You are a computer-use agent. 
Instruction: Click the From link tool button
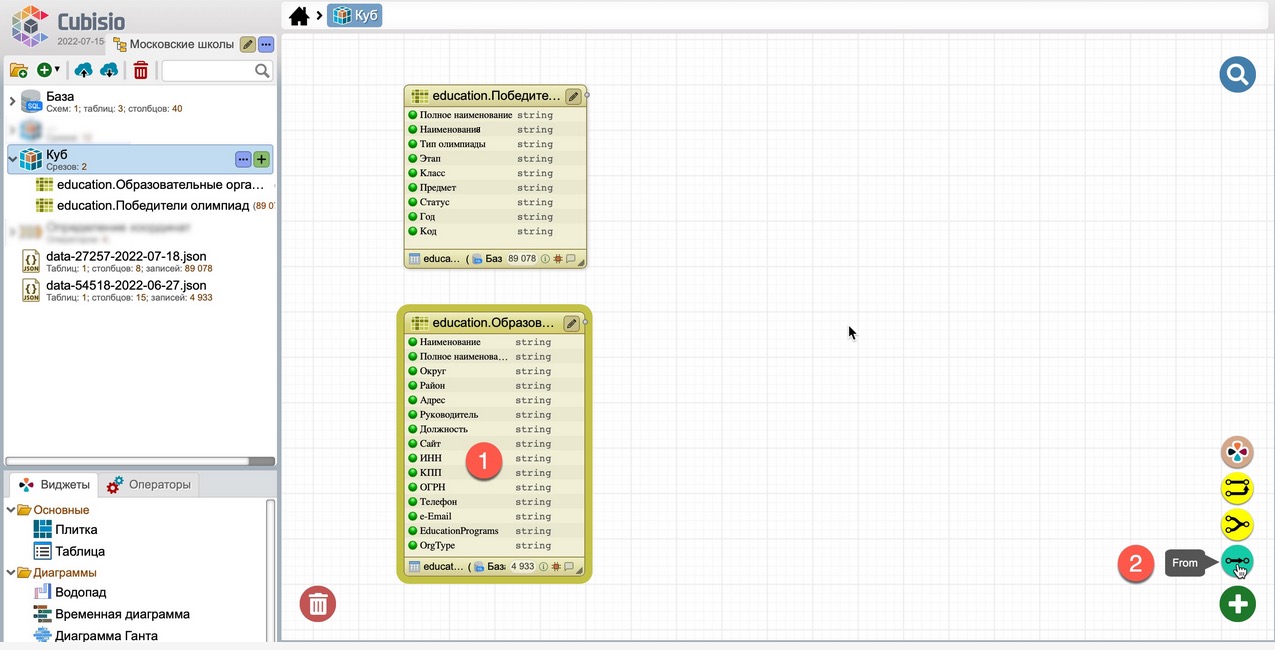tap(1237, 562)
